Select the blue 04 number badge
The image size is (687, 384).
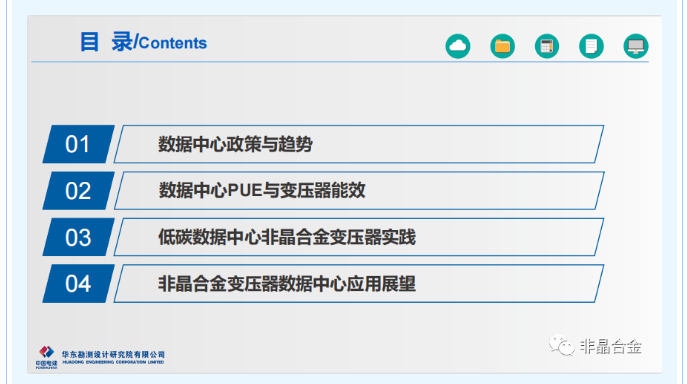click(x=78, y=284)
